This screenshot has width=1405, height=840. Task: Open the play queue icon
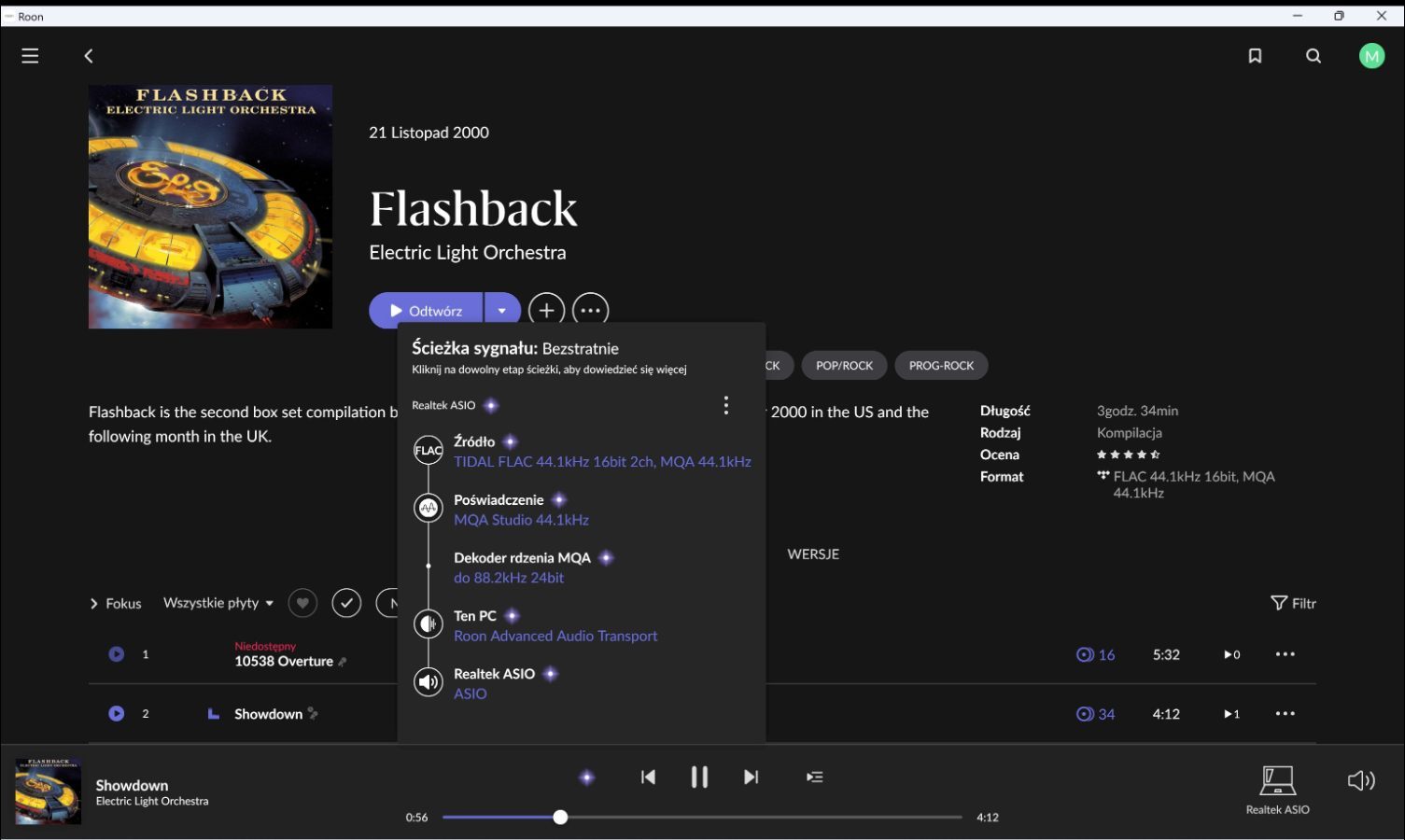point(814,777)
